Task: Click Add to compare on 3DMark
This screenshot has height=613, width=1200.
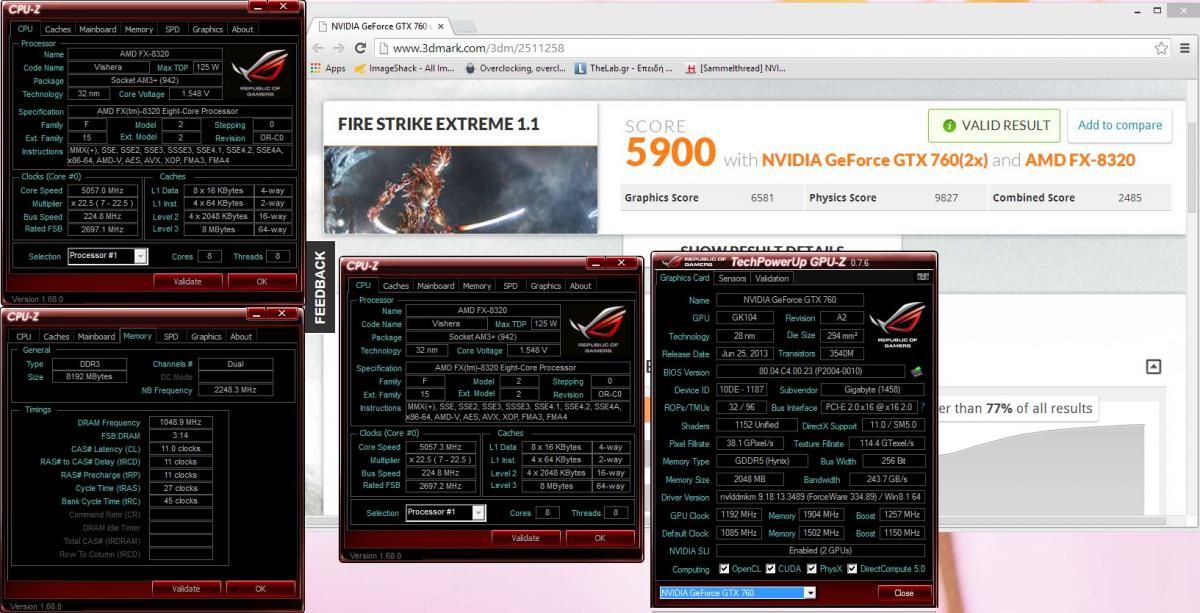Action: 1120,125
